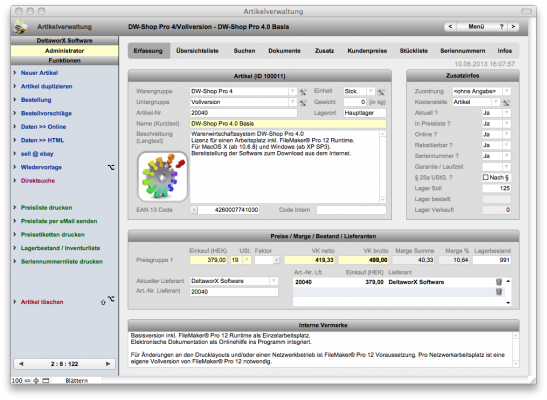This screenshot has width=547, height=400.
Task: Open the Rabattierbar dropdown
Action: (x=507, y=145)
